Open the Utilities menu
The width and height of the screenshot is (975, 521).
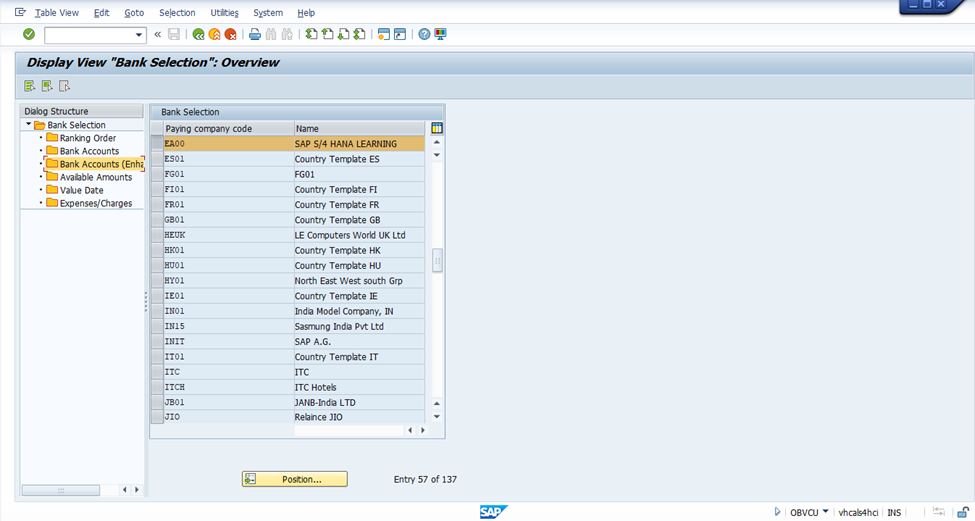coord(224,12)
